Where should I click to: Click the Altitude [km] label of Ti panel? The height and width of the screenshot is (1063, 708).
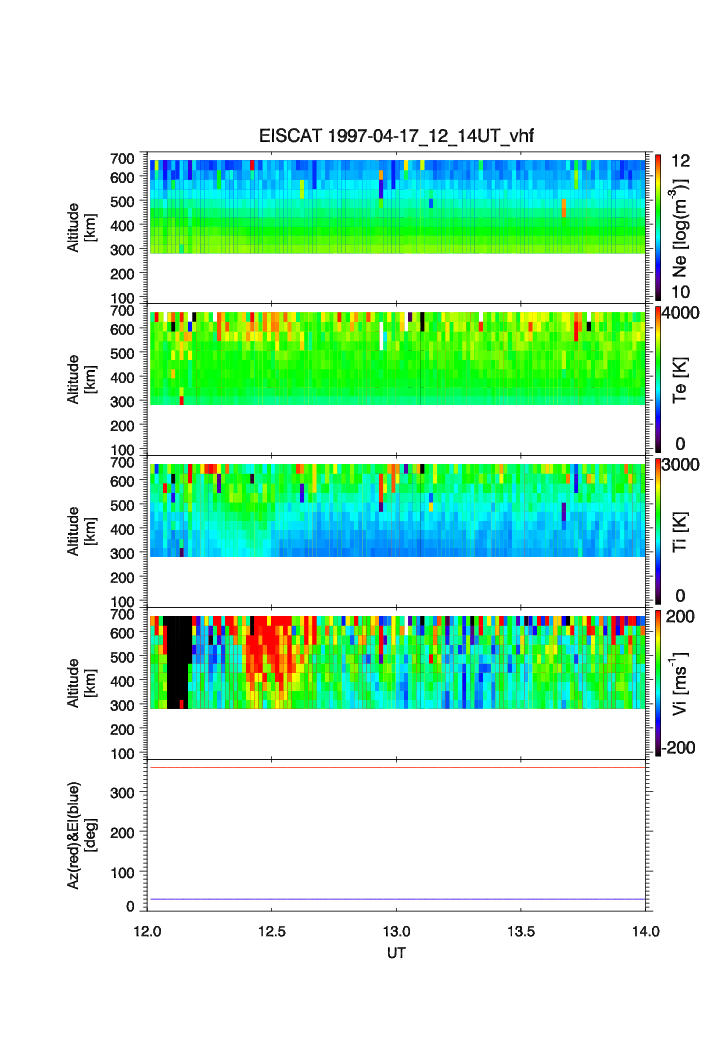point(81,532)
